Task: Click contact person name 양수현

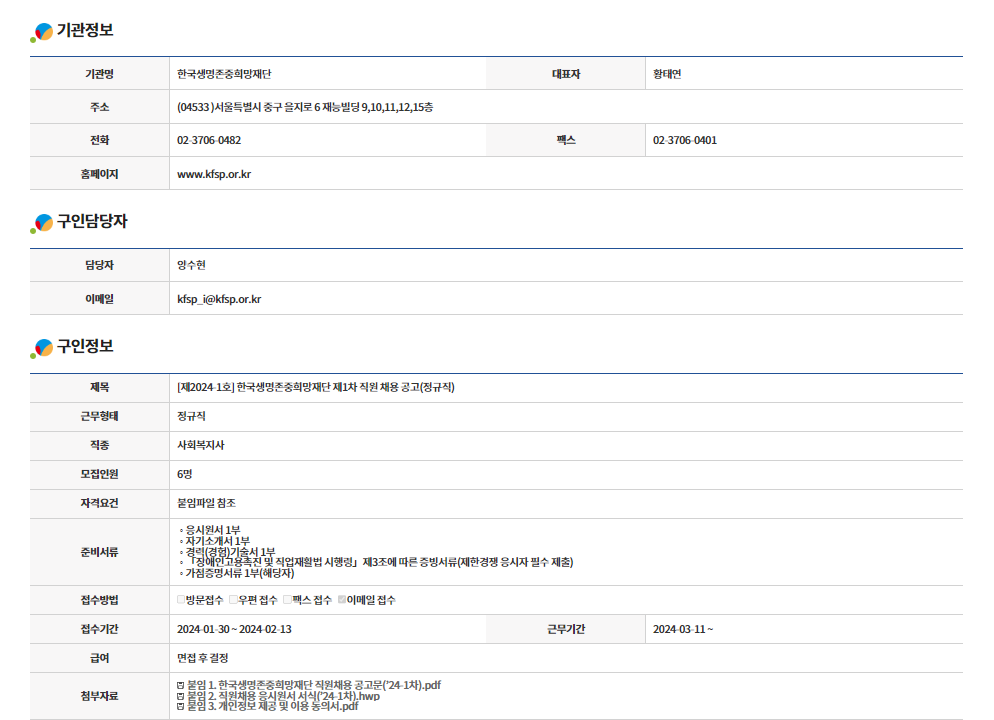Action: coord(191,265)
